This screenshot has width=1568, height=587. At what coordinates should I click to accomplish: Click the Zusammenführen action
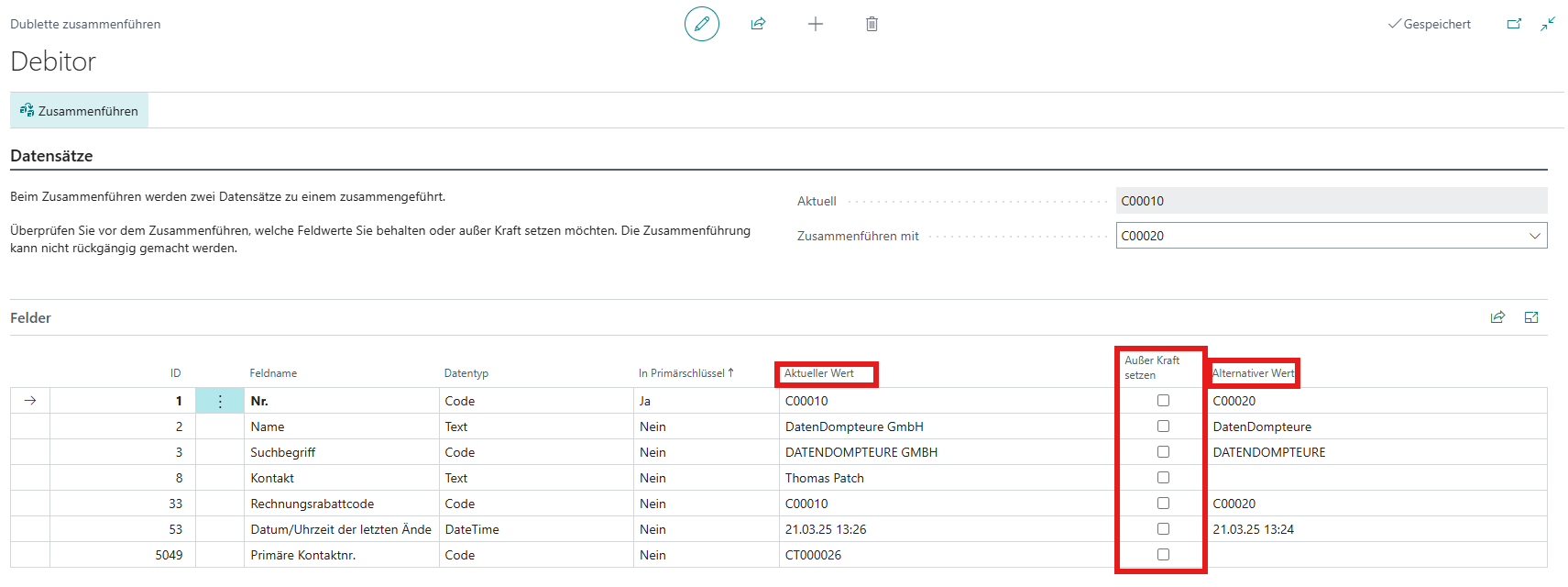pyautogui.click(x=79, y=111)
